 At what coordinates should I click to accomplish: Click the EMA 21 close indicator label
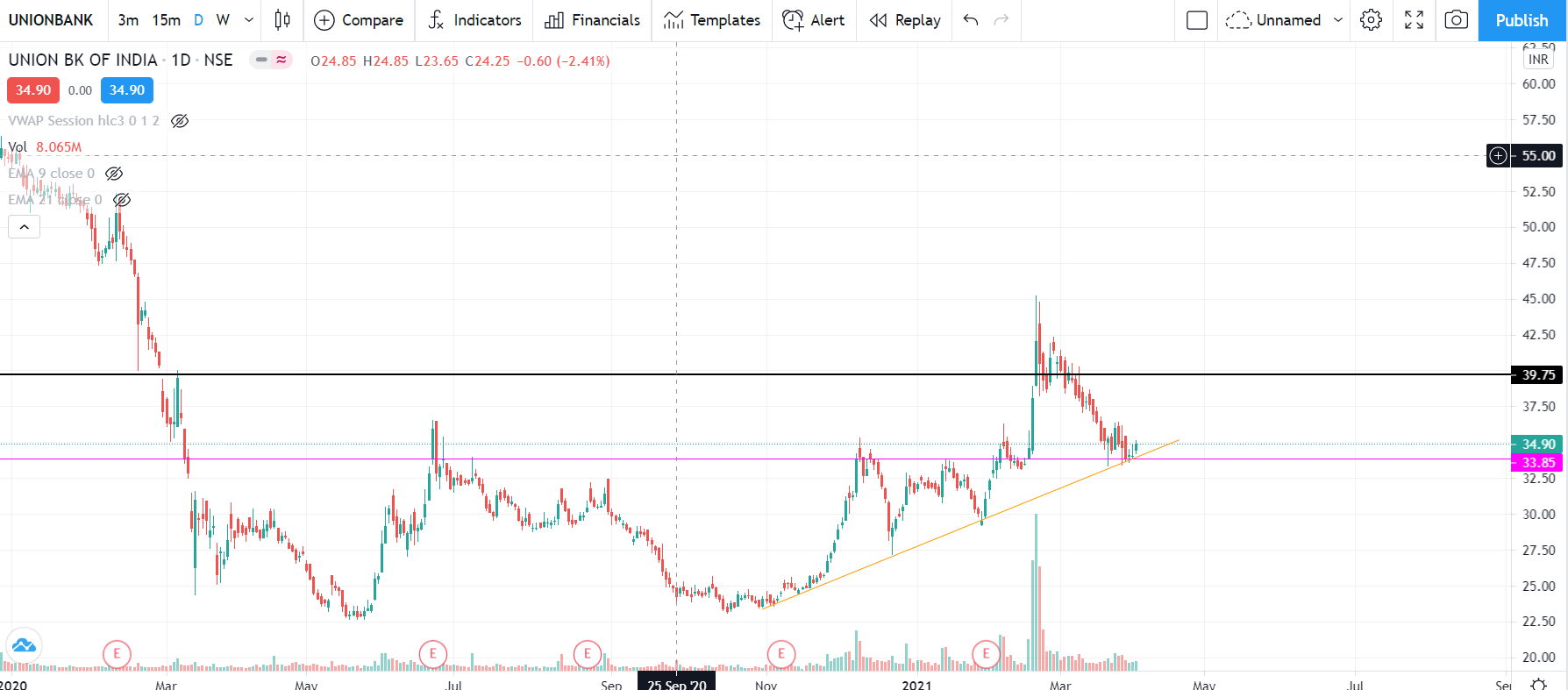55,200
